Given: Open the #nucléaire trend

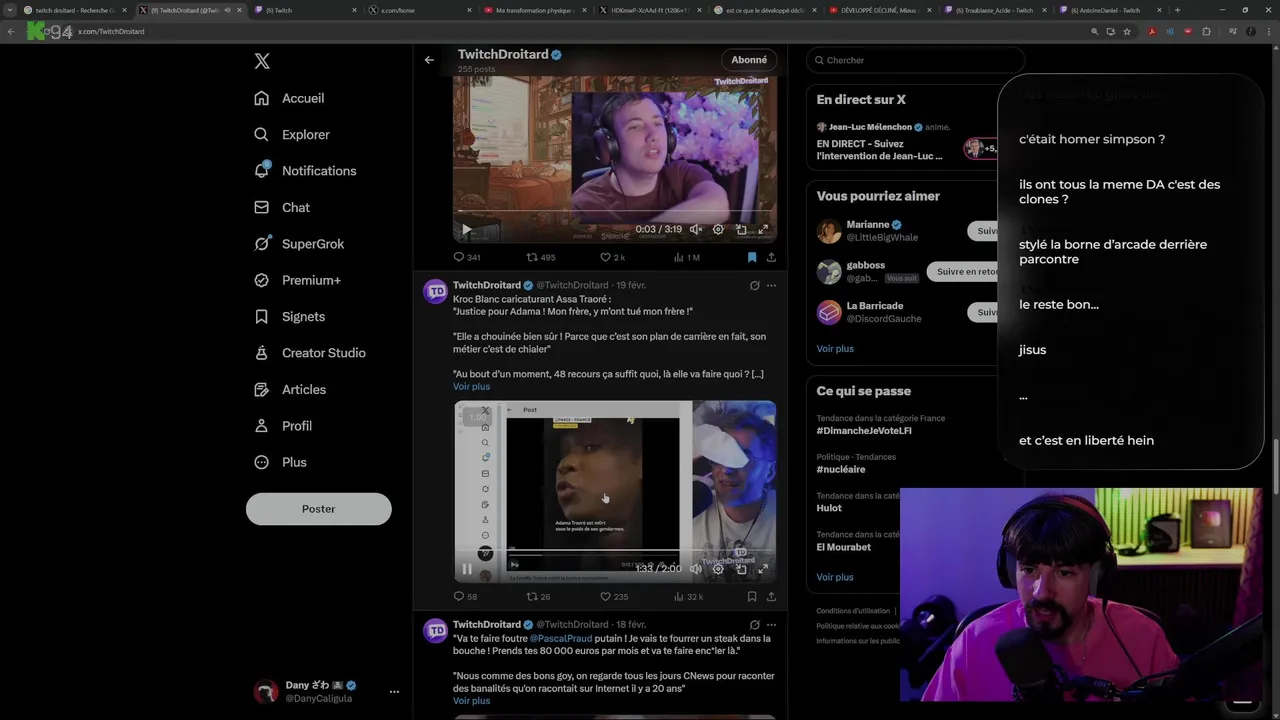Looking at the screenshot, I should [x=841, y=469].
